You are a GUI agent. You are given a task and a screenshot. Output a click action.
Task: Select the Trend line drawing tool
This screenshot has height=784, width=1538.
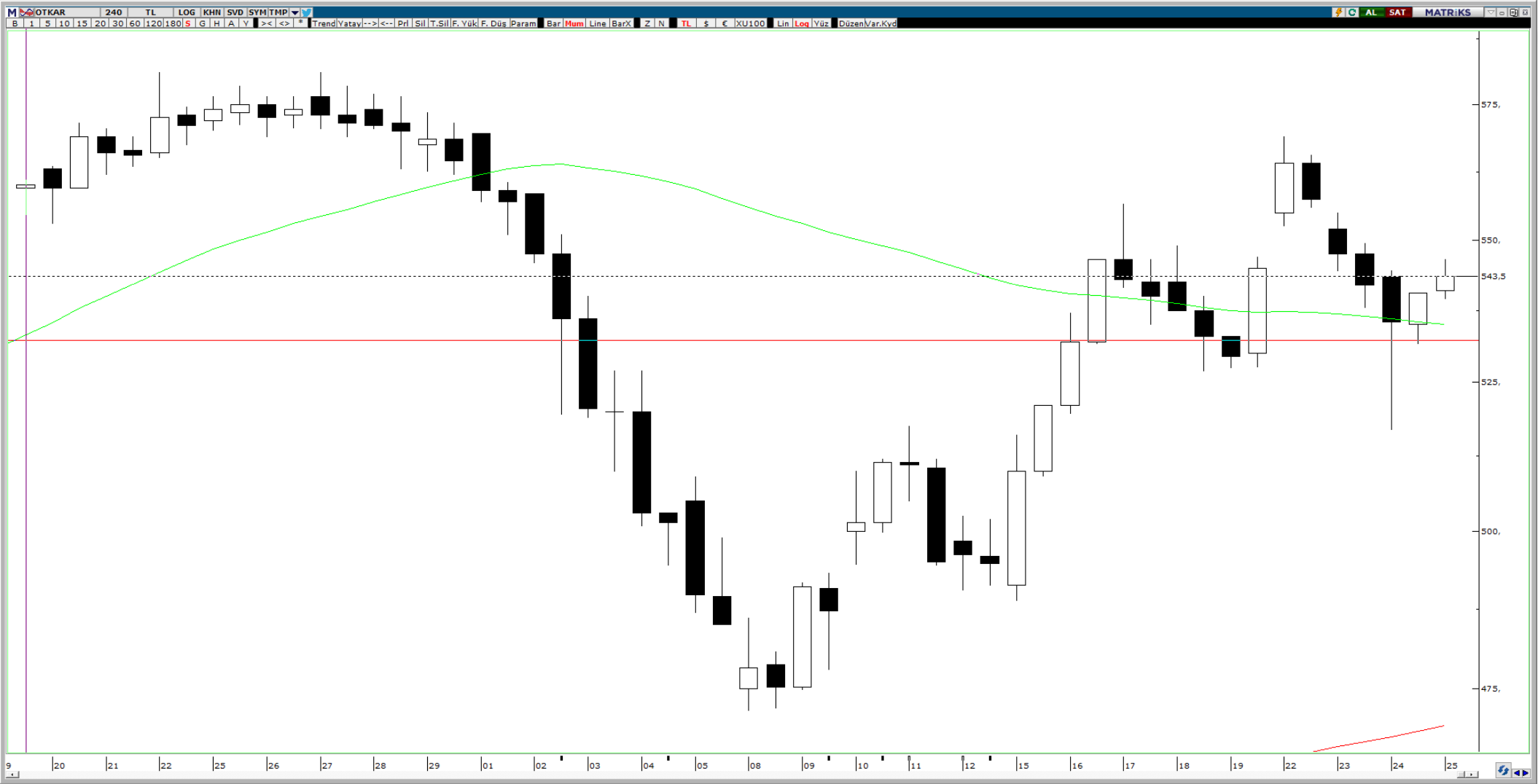pyautogui.click(x=324, y=23)
